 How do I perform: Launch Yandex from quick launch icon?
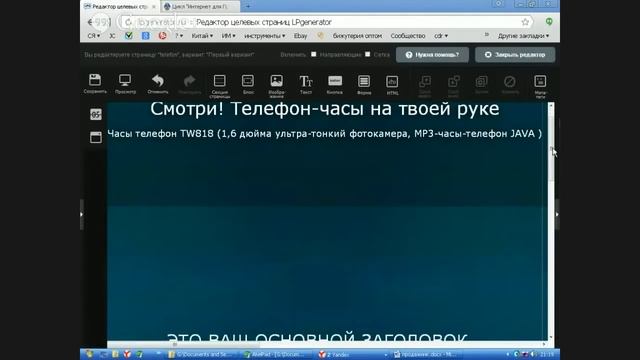click(127, 354)
